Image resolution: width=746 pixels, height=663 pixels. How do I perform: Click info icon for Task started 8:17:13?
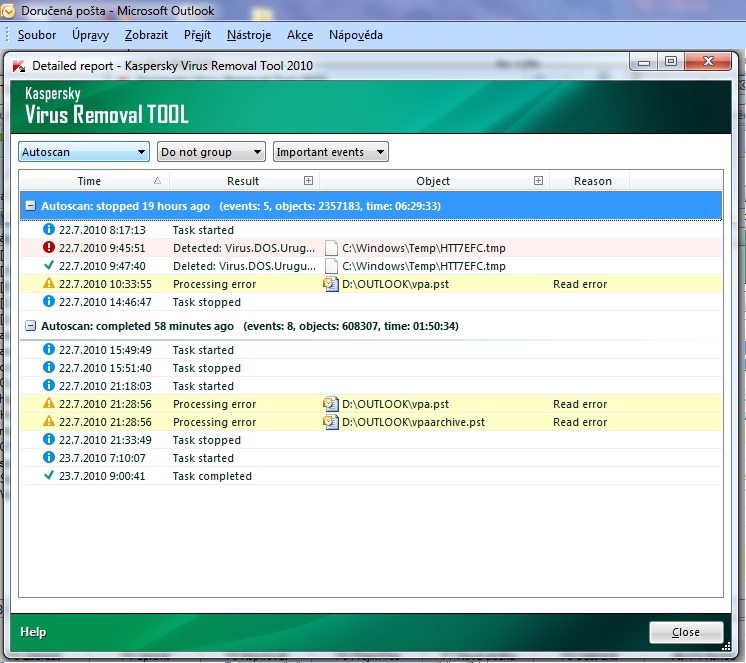click(49, 230)
